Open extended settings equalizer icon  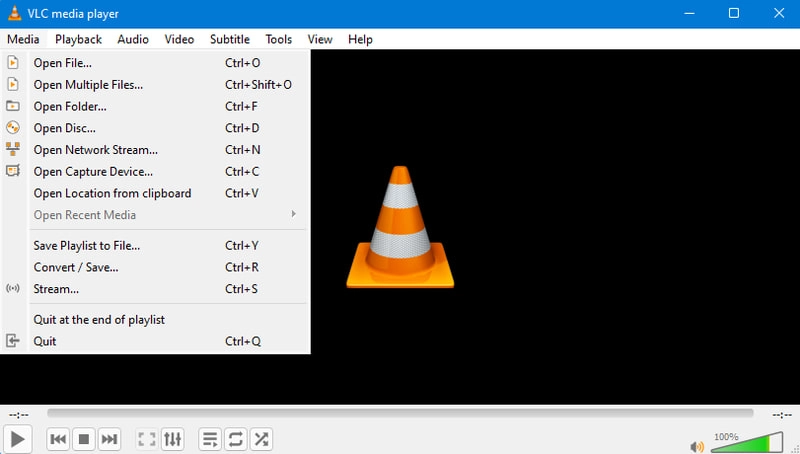coord(173,439)
